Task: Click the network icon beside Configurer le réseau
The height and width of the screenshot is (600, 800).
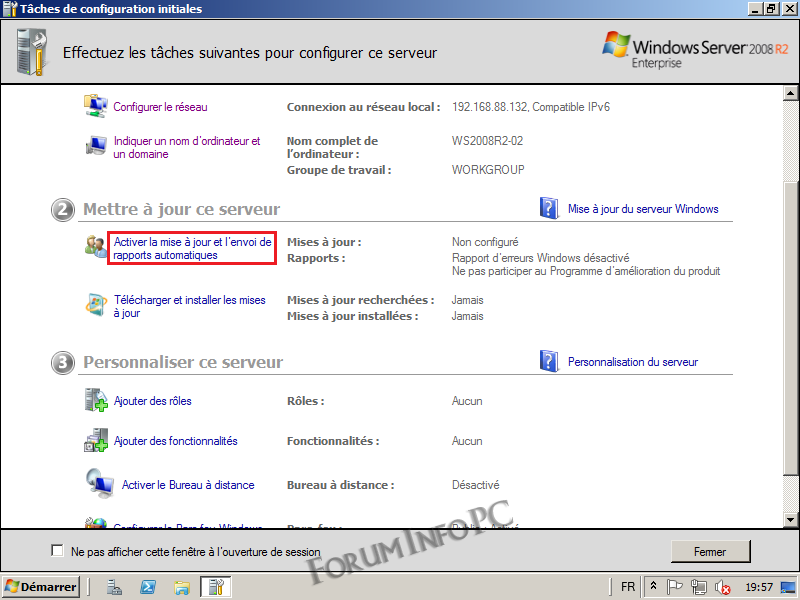Action: coord(95,106)
